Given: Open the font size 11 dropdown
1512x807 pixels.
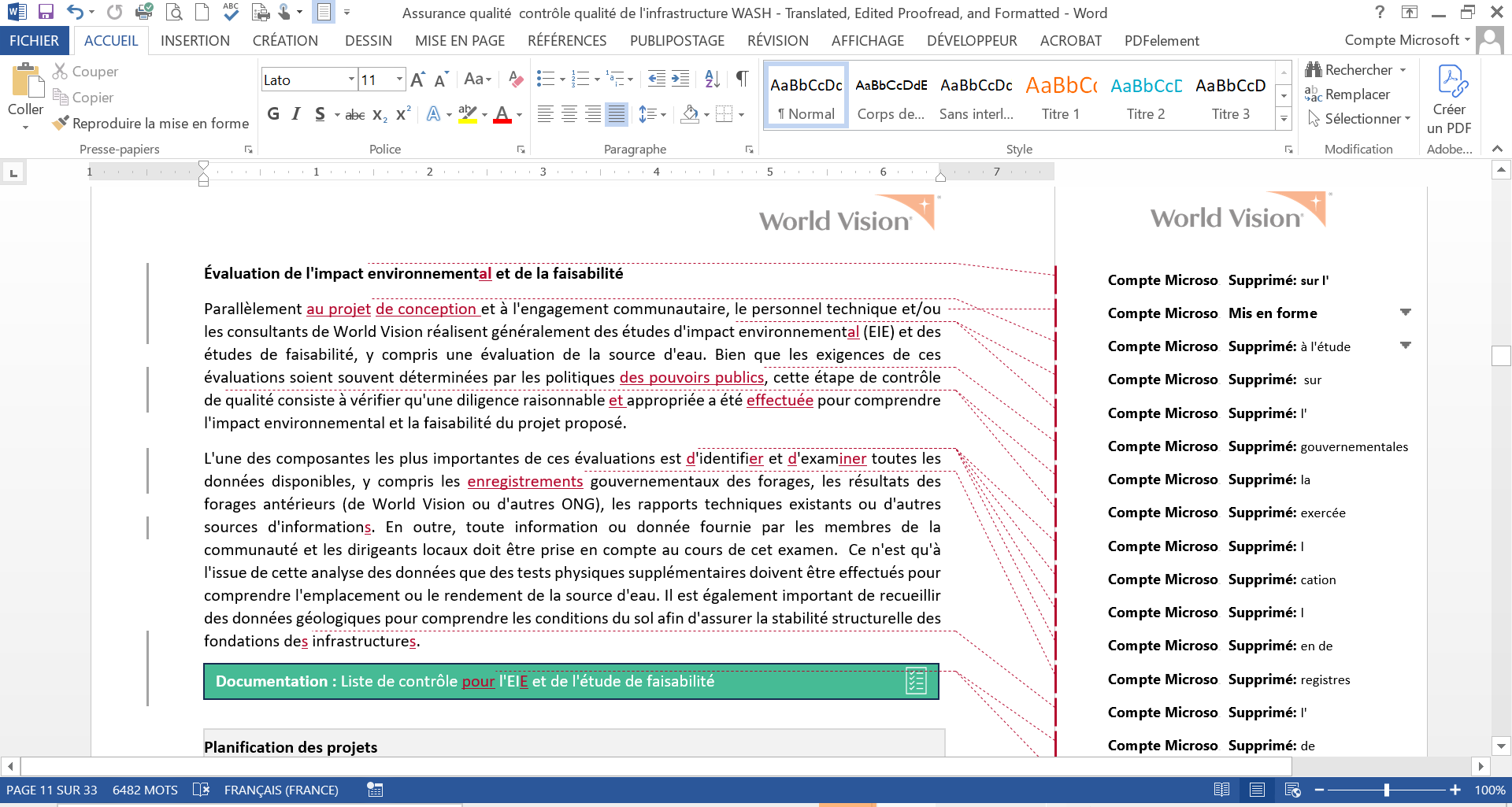Looking at the screenshot, I should tap(399, 80).
